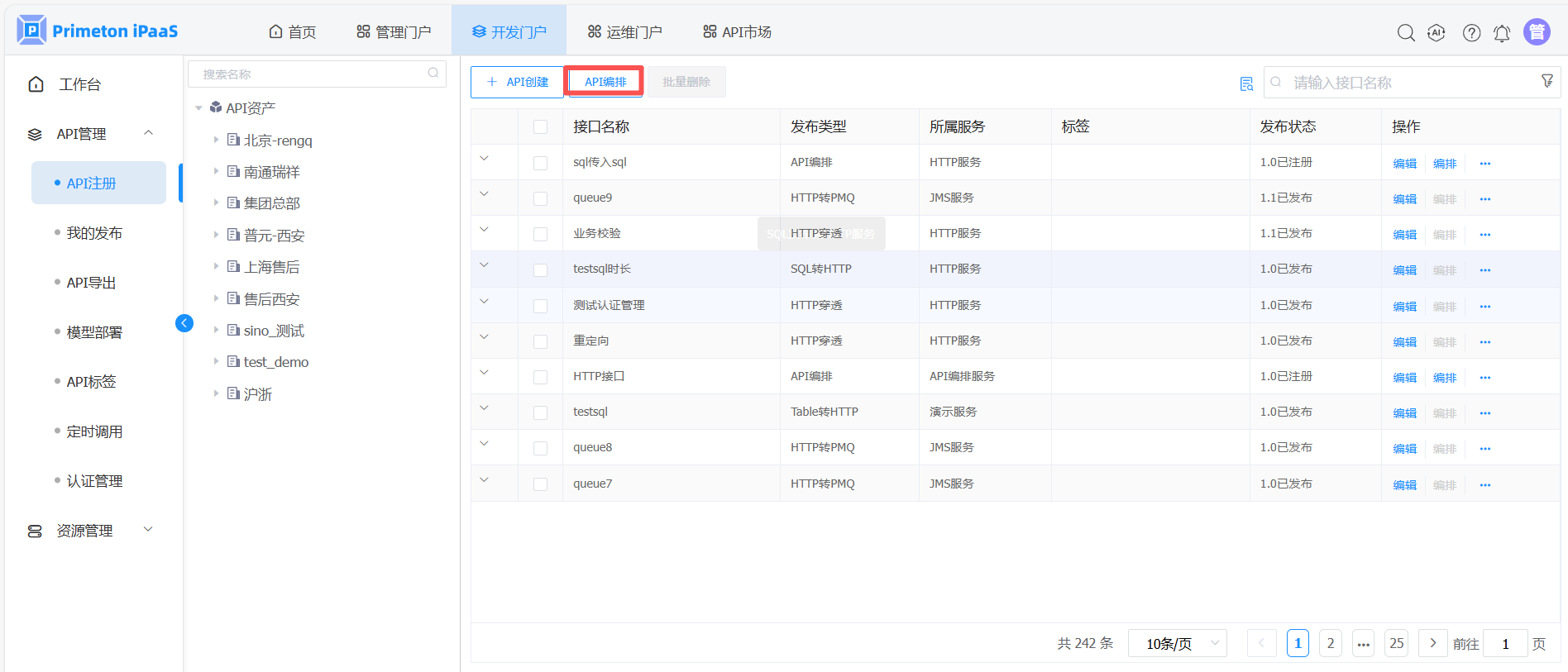This screenshot has width=1568, height=672.
Task: Open the AI assistant icon
Action: tap(1437, 32)
